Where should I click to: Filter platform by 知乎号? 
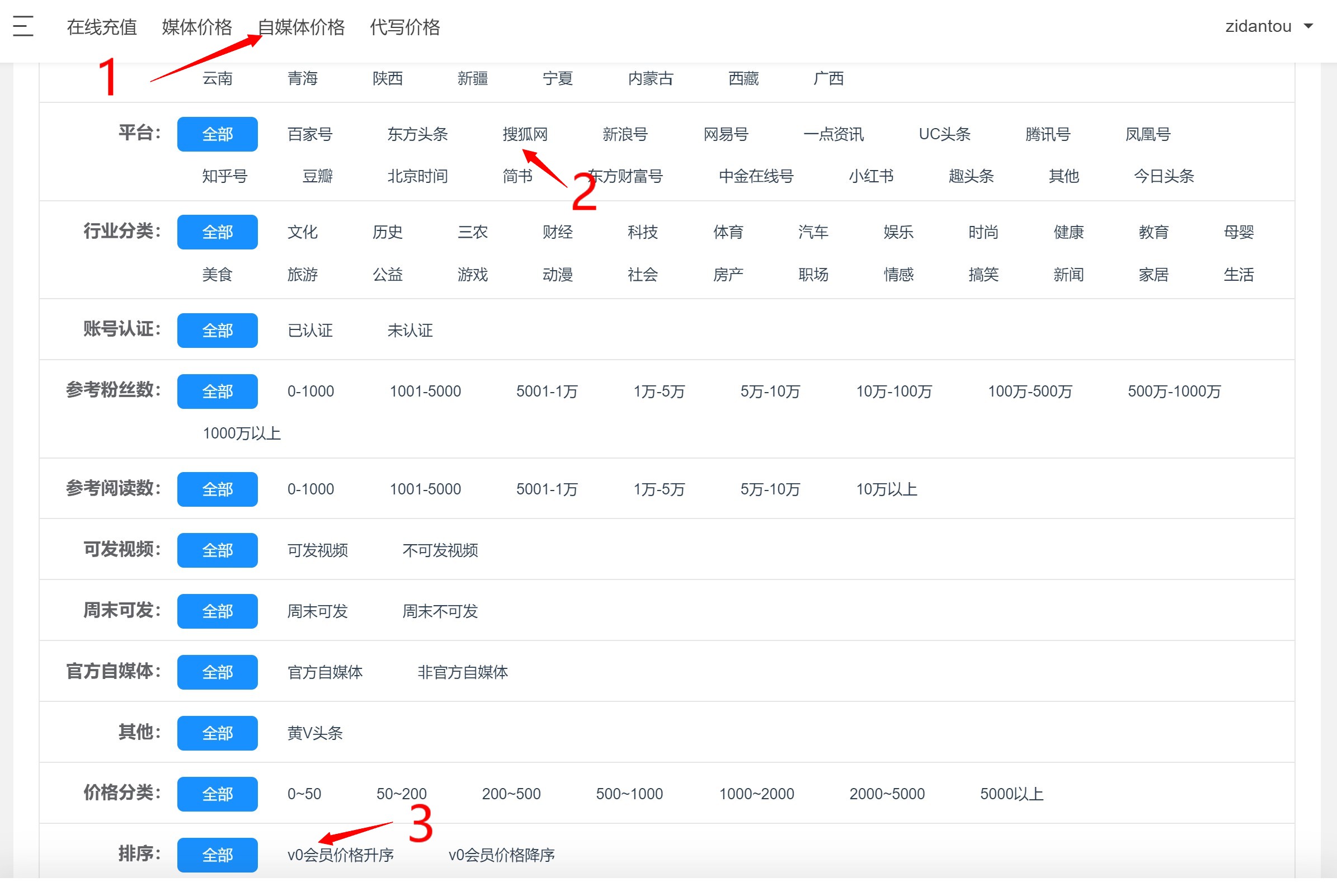(x=224, y=176)
